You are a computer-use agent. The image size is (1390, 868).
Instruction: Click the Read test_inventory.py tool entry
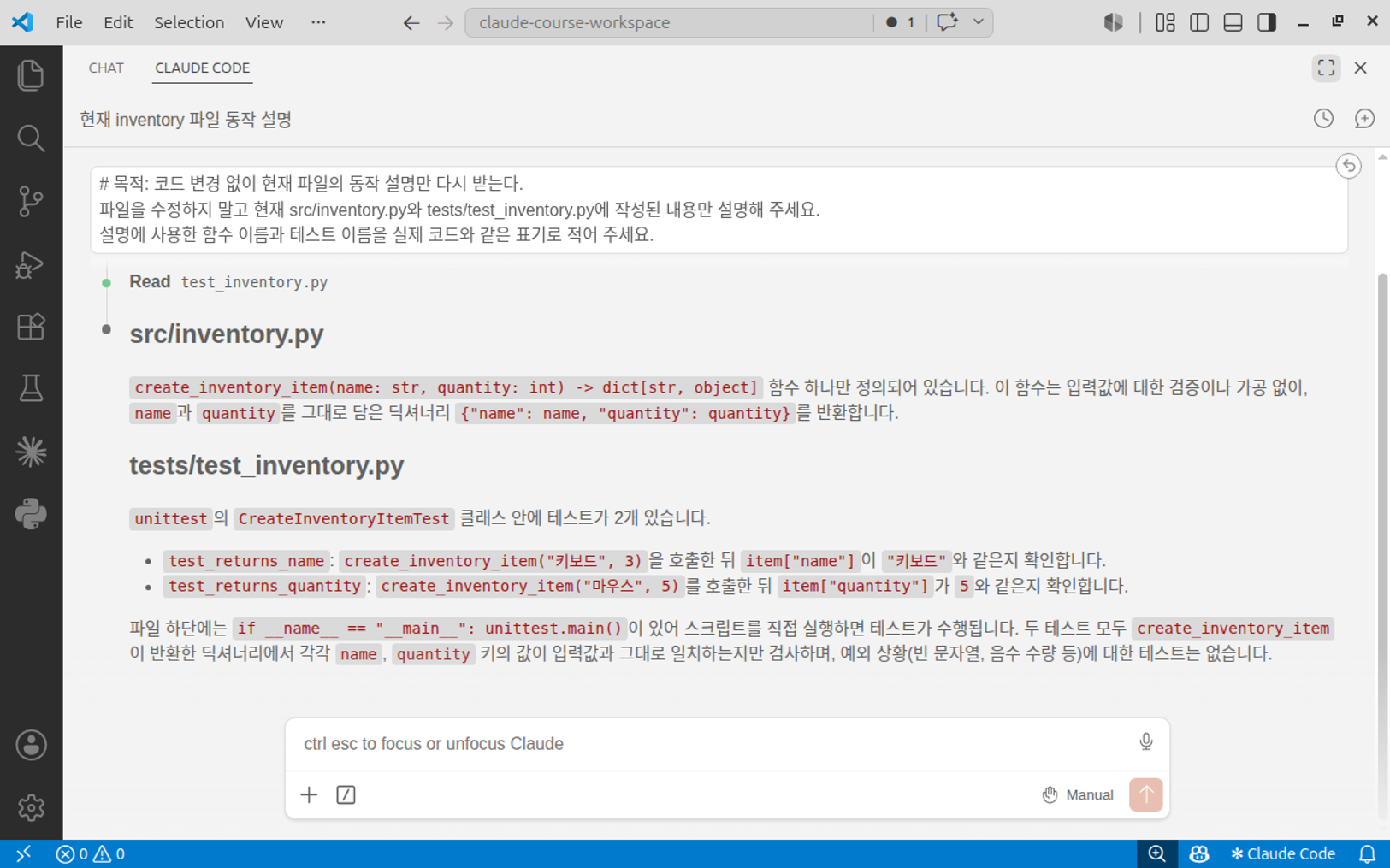228,282
